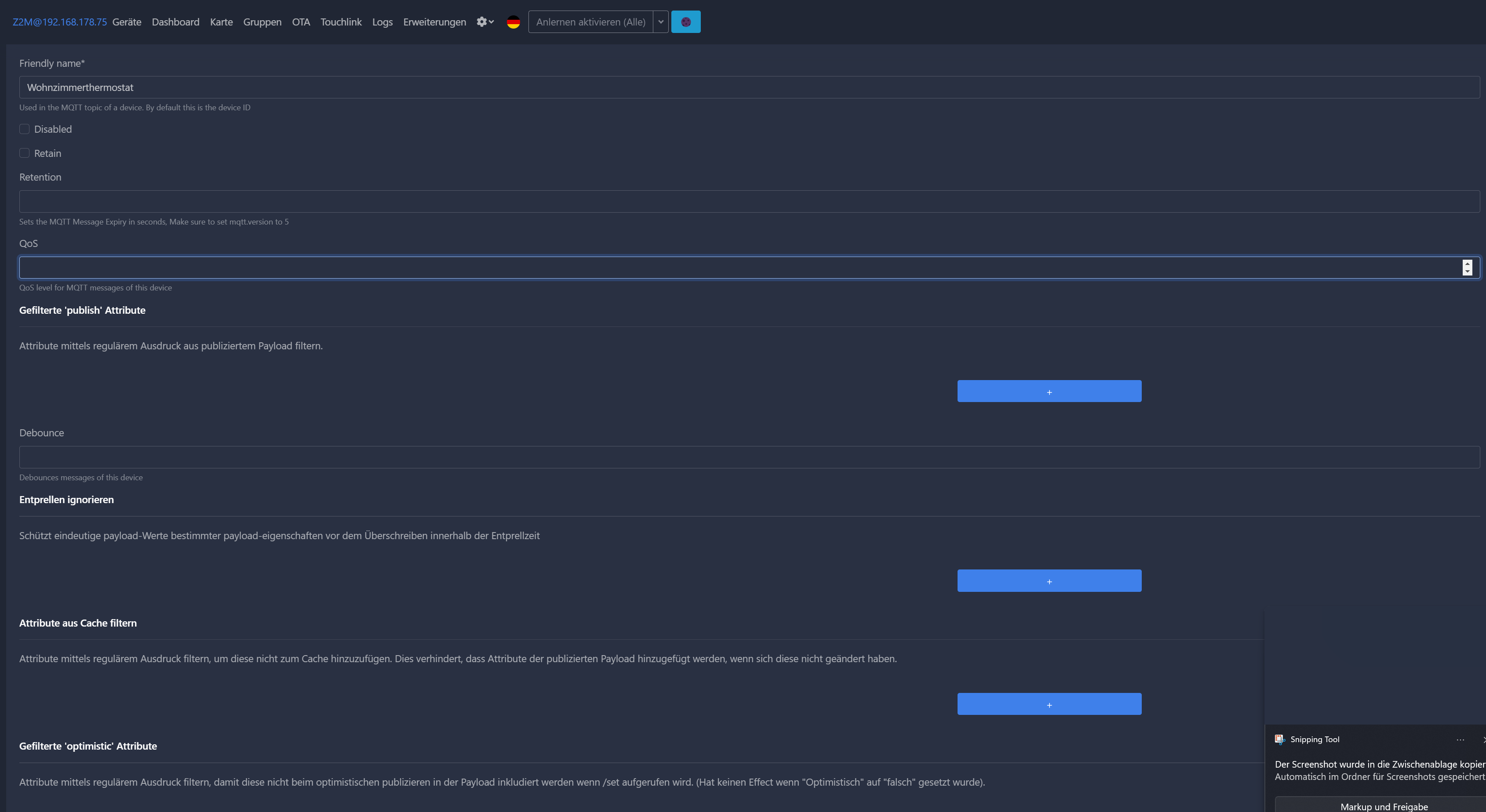Open the Touchlink menu item
The image size is (1486, 812).
341,22
